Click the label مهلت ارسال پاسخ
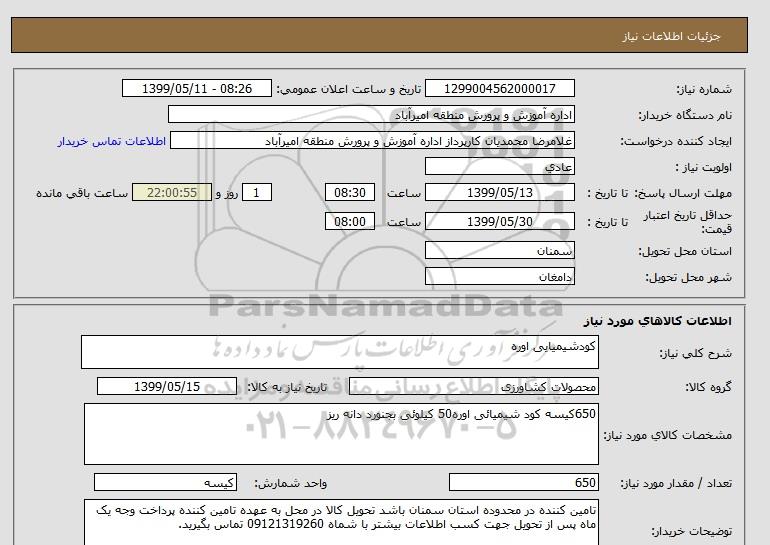Viewport: 770px width, 545px height. pos(684,193)
